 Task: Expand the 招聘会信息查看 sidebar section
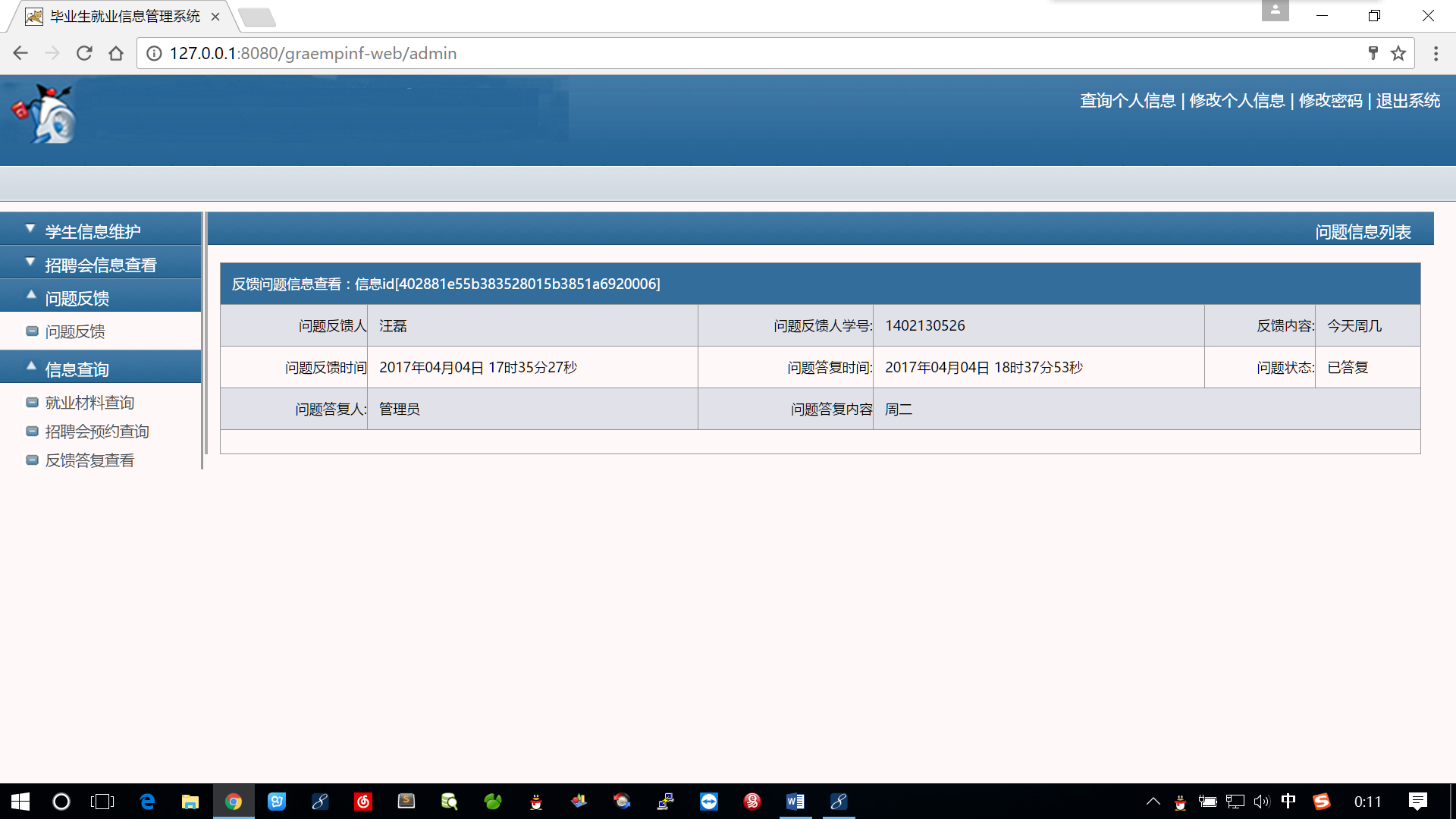click(x=100, y=265)
